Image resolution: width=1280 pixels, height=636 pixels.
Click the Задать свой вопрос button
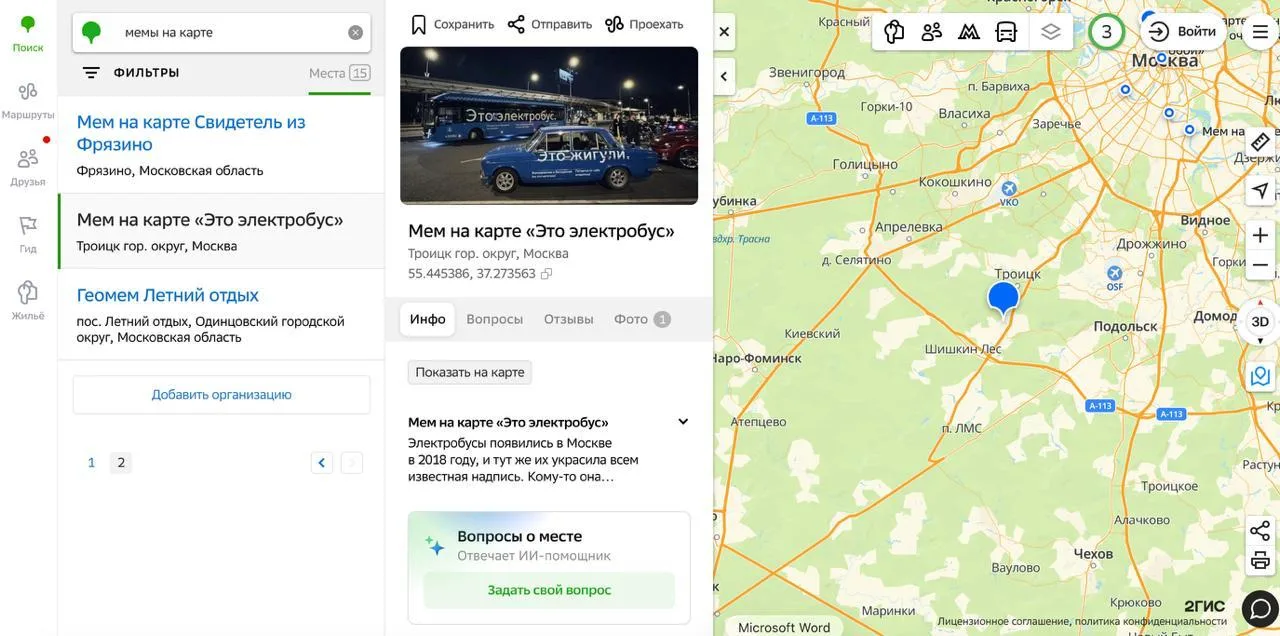coord(549,590)
